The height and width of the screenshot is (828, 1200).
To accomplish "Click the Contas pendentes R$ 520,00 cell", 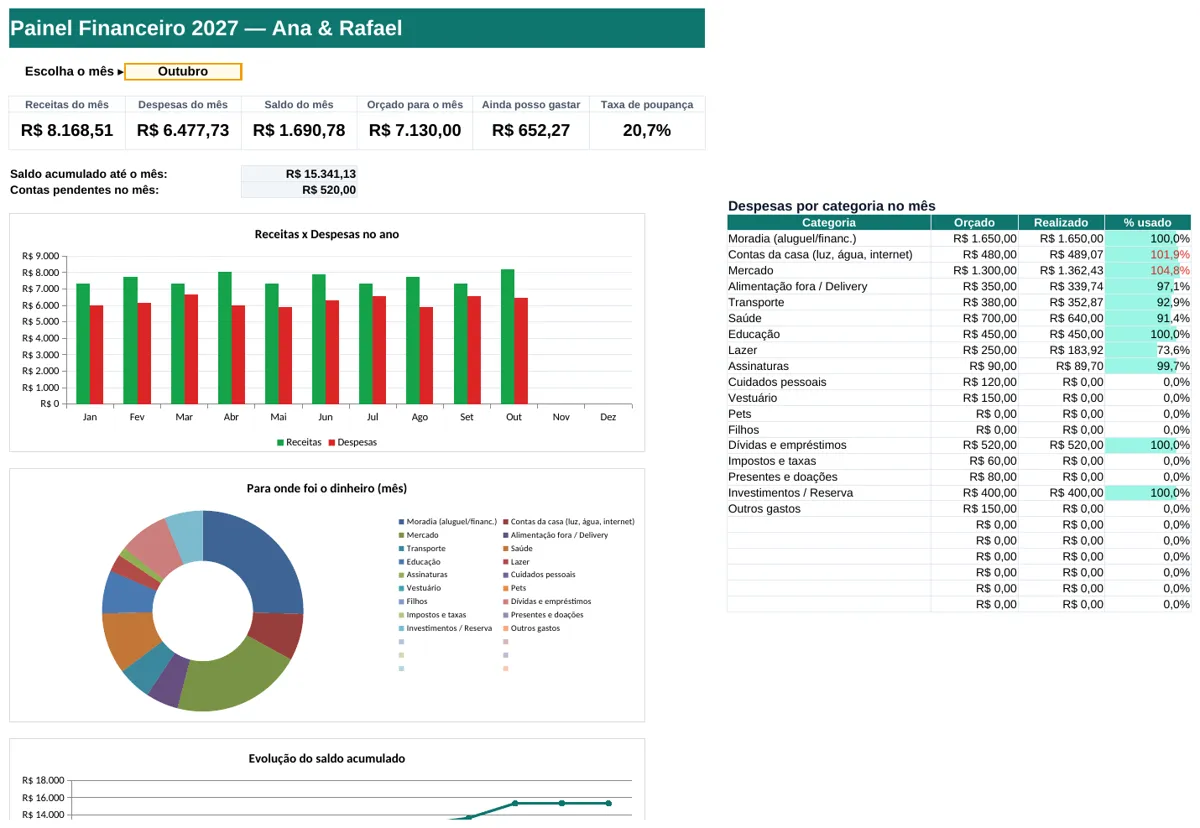I will click(299, 190).
